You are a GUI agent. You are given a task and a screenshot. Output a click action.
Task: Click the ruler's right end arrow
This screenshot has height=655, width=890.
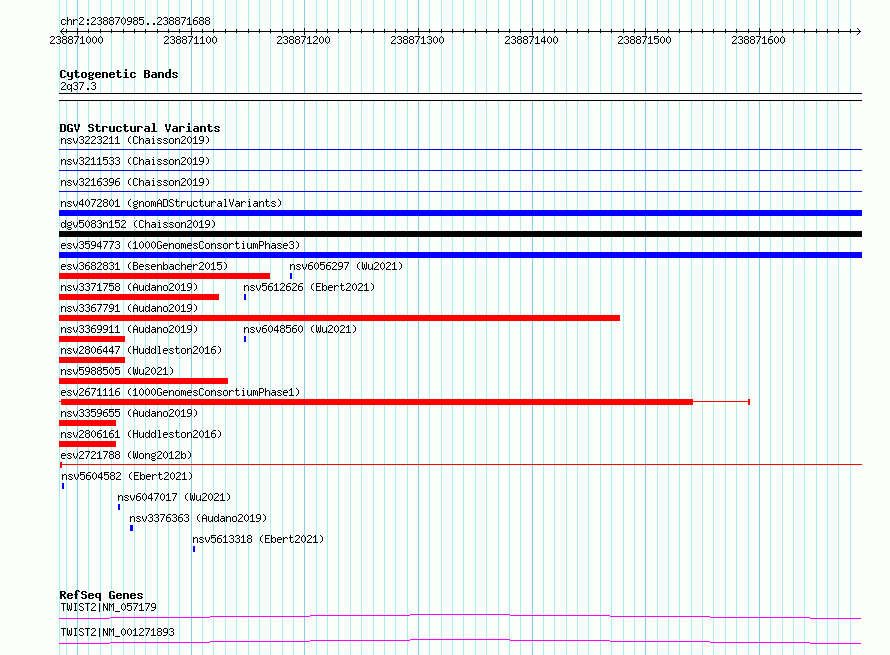[858, 31]
